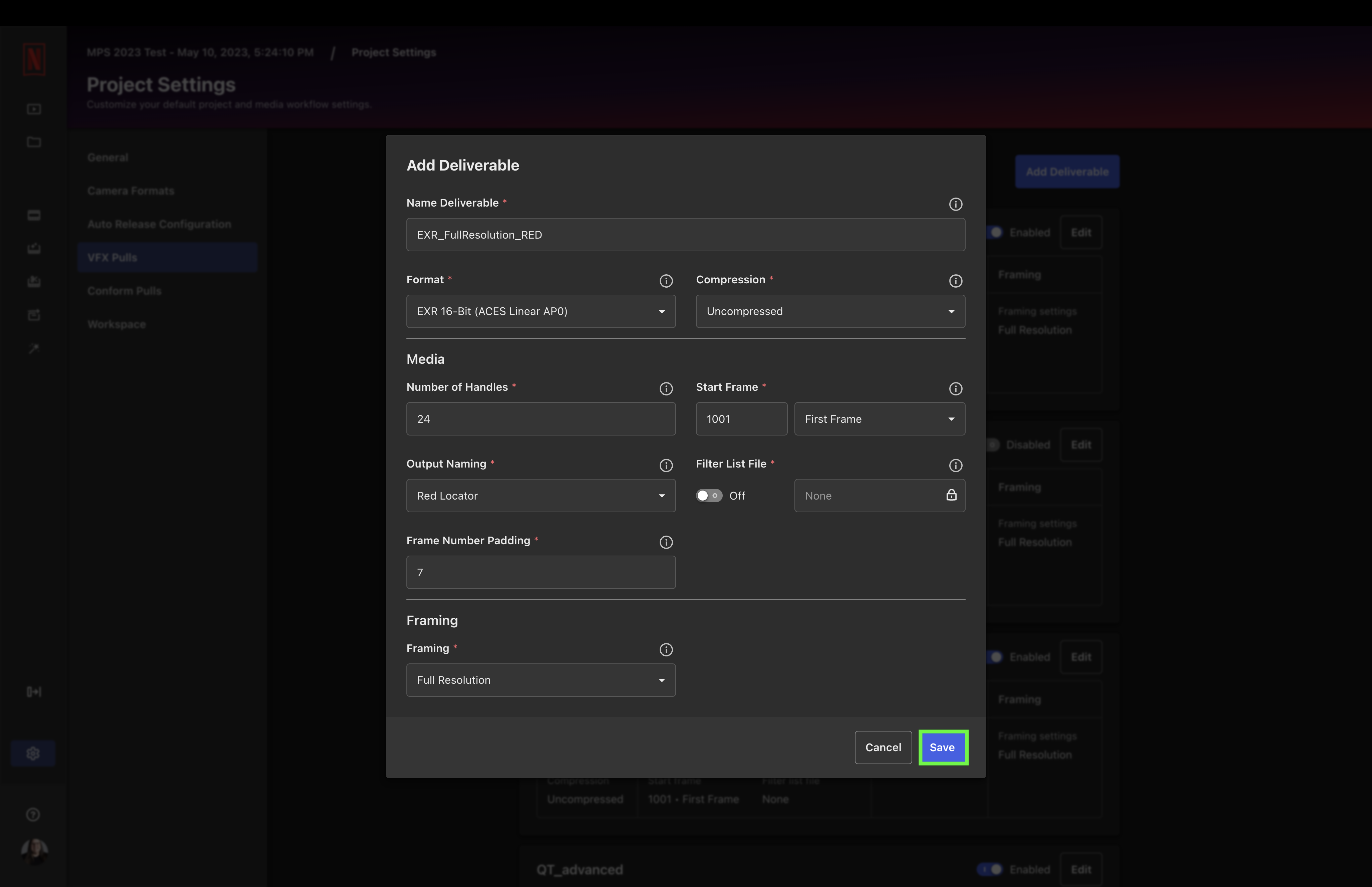Click the collapse sidebar icon

click(x=34, y=691)
